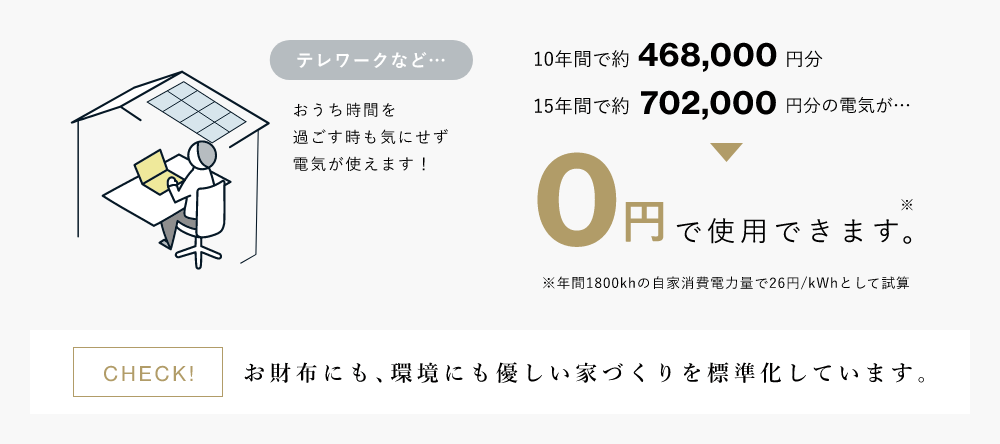Click the gold downward triangle arrow
Image resolution: width=1000 pixels, height=444 pixels.
726,152
